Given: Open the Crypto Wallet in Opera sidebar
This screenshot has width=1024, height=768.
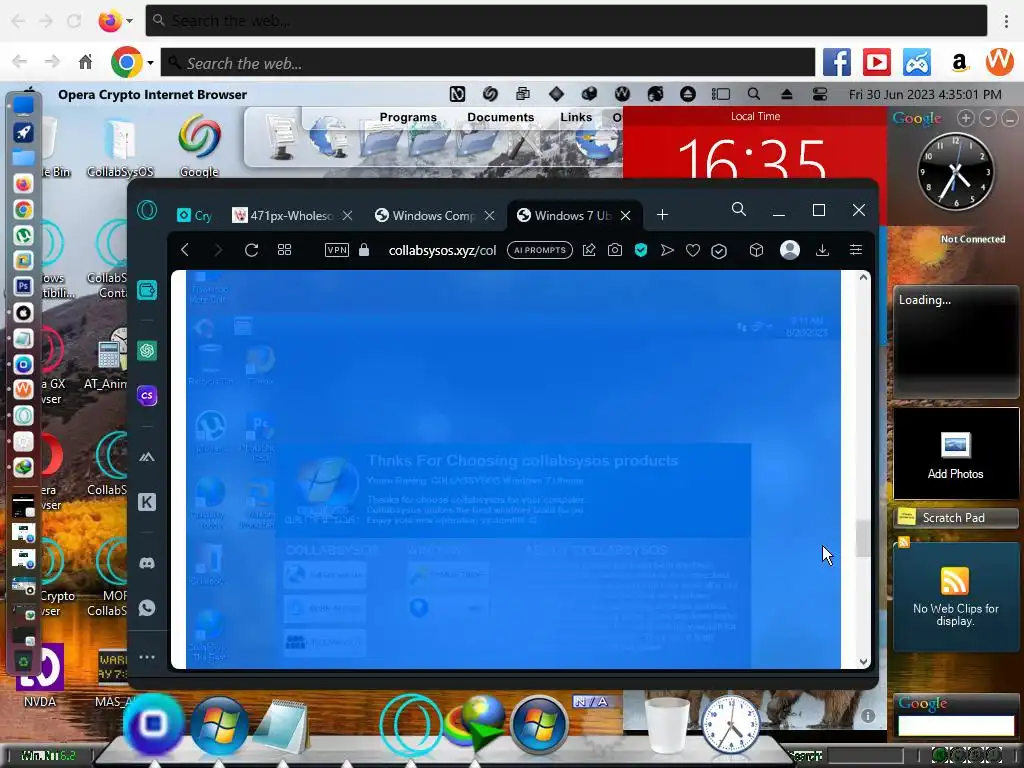Looking at the screenshot, I should tap(147, 290).
